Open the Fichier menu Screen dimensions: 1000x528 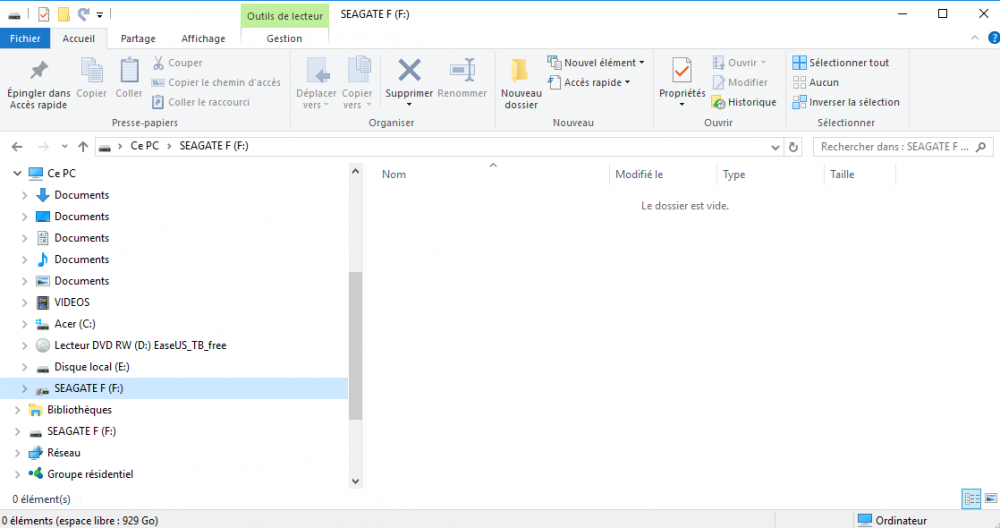tap(25, 38)
